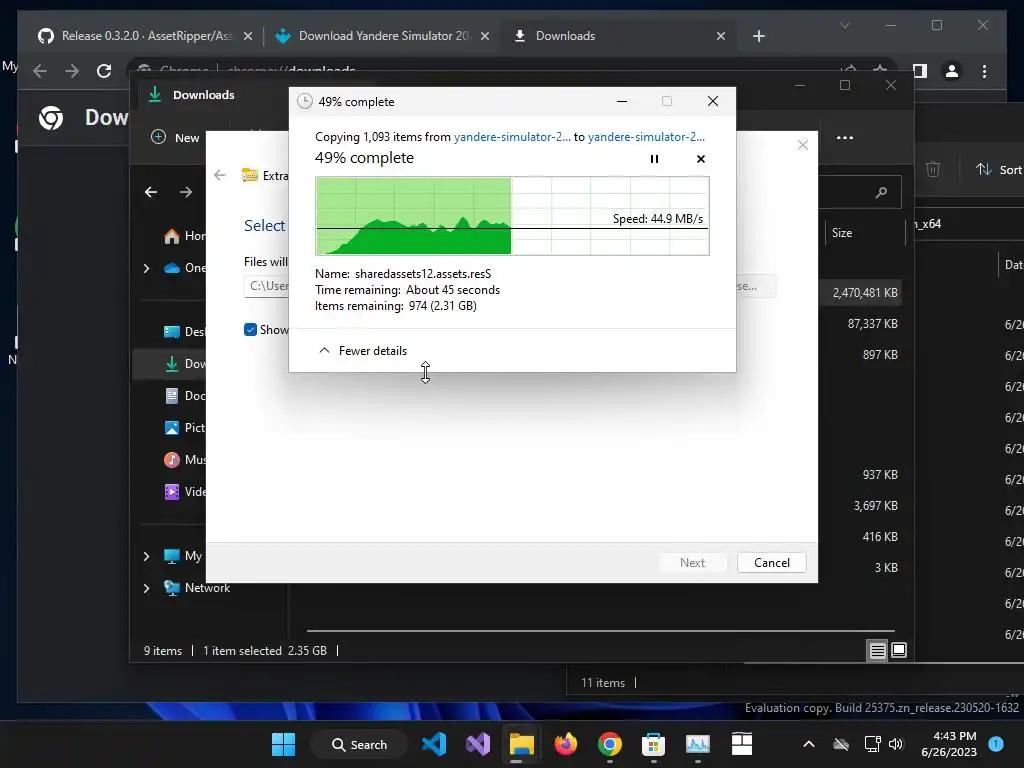Switch to large thumbnails view layout
Screen dimensions: 1024x768
(x=899, y=650)
